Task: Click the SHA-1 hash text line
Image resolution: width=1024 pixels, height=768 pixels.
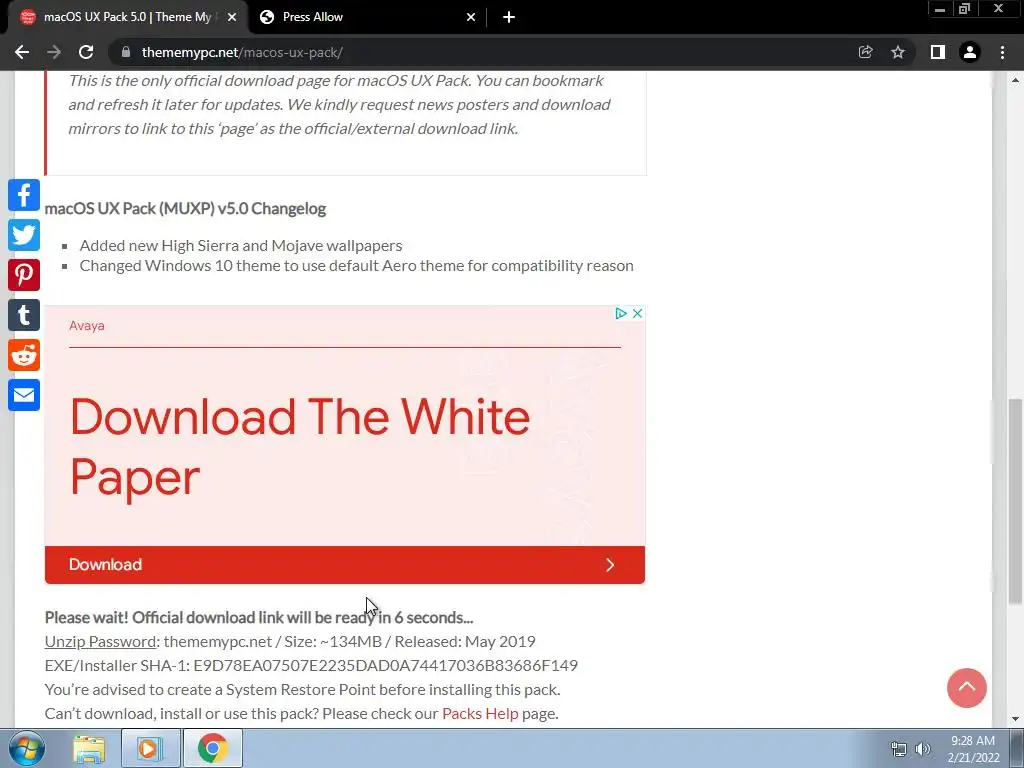Action: (x=311, y=665)
